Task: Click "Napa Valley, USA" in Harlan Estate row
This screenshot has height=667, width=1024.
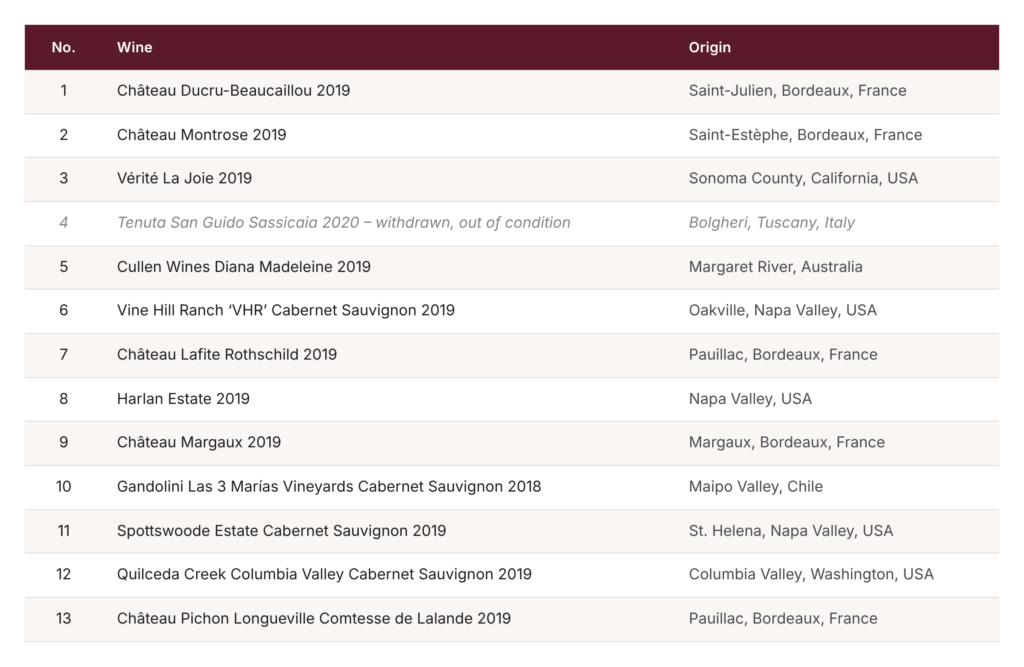Action: [750, 399]
